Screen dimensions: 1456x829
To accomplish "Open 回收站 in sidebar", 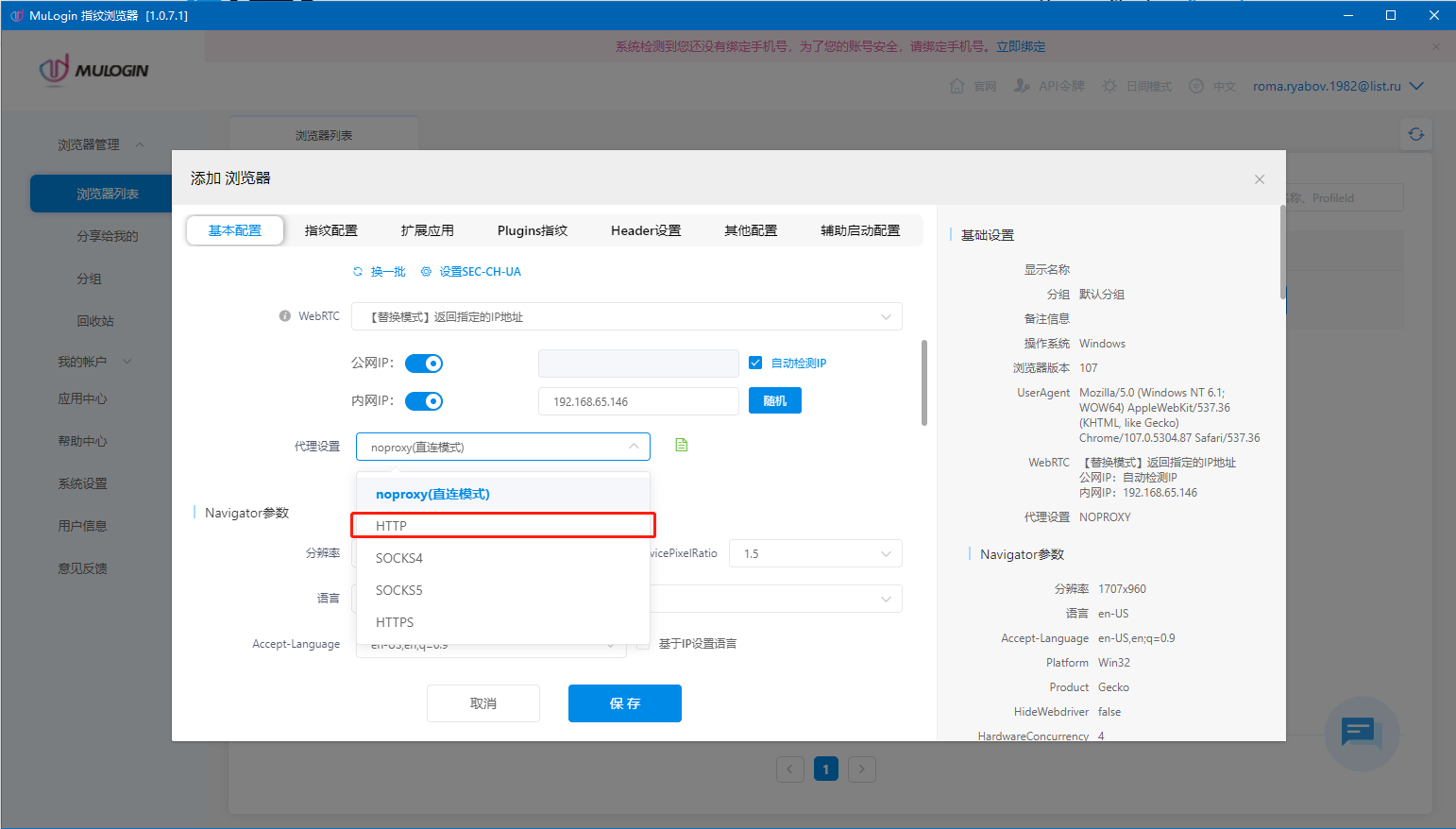I will tap(95, 321).
